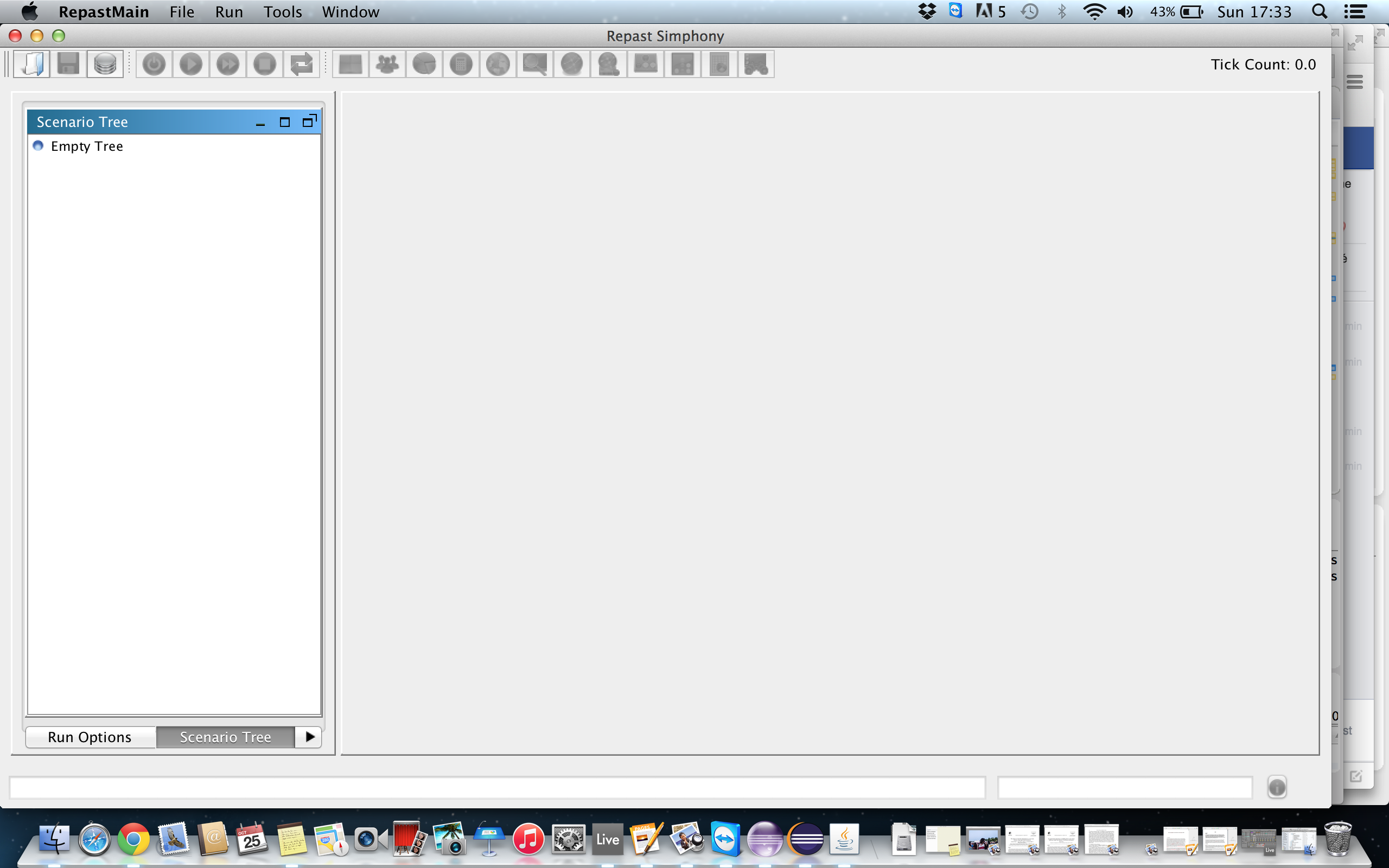This screenshot has width=1389, height=868.
Task: Click the calculator toolbar icon
Action: click(461, 63)
